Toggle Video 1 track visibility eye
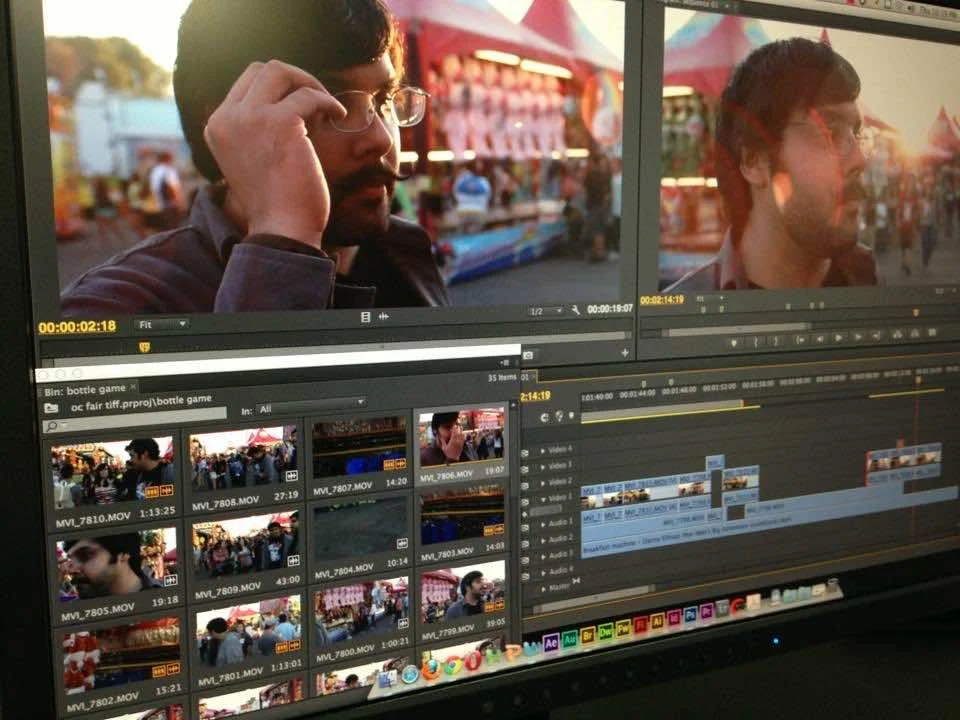 524,502
